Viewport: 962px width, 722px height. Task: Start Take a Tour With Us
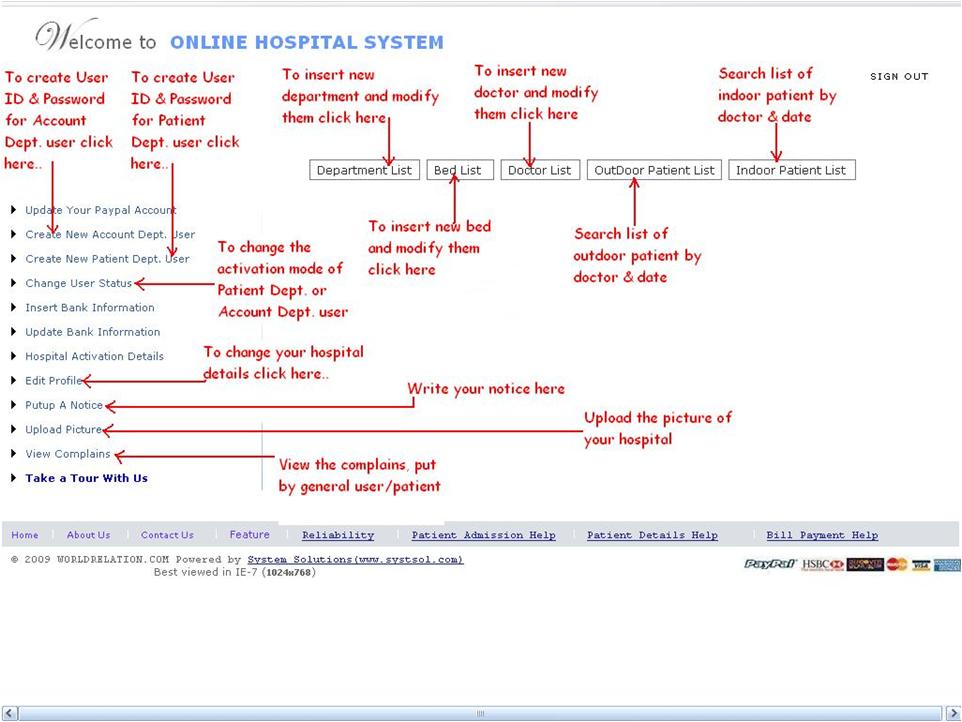(x=87, y=478)
